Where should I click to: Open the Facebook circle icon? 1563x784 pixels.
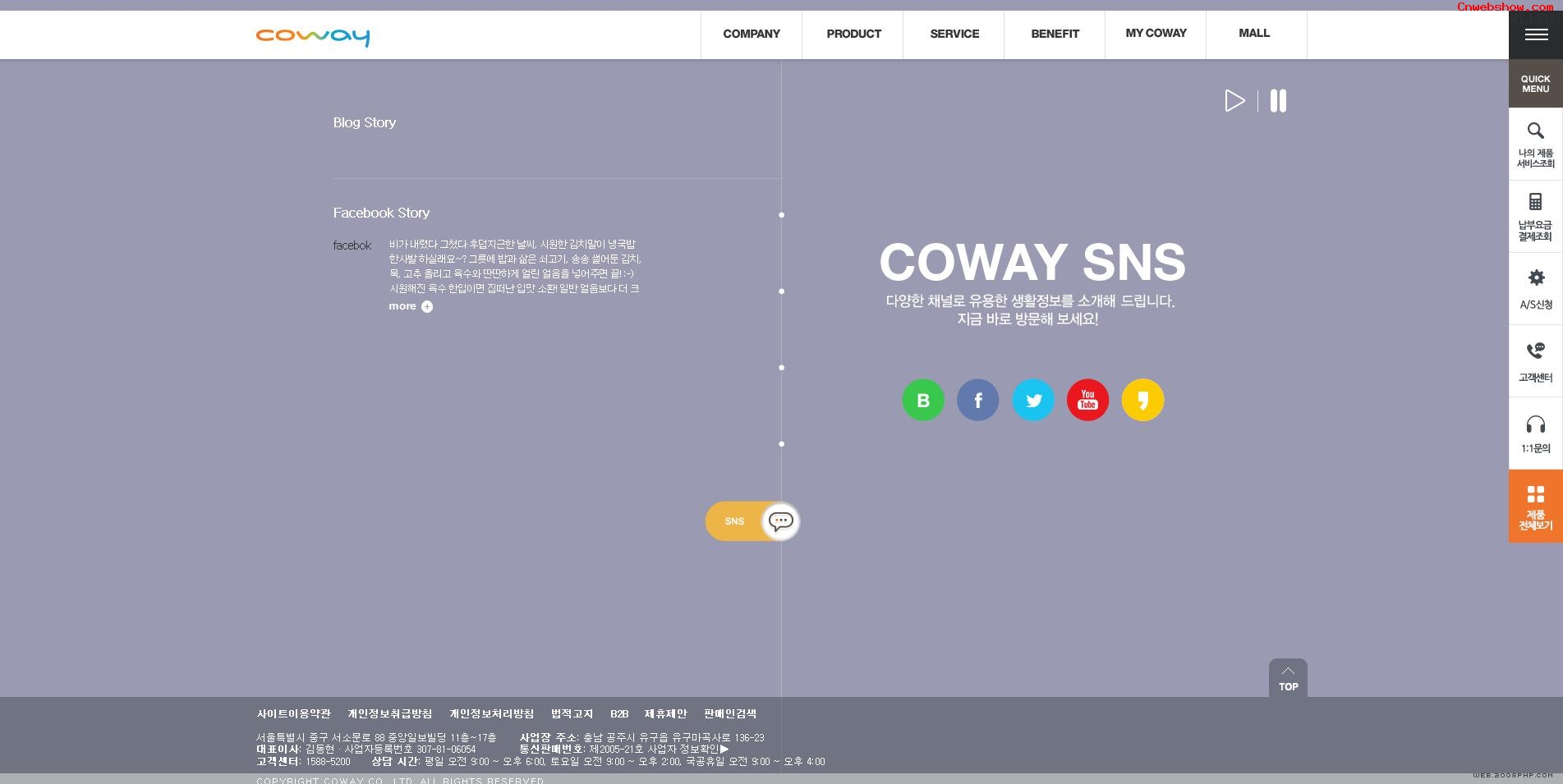click(x=978, y=400)
